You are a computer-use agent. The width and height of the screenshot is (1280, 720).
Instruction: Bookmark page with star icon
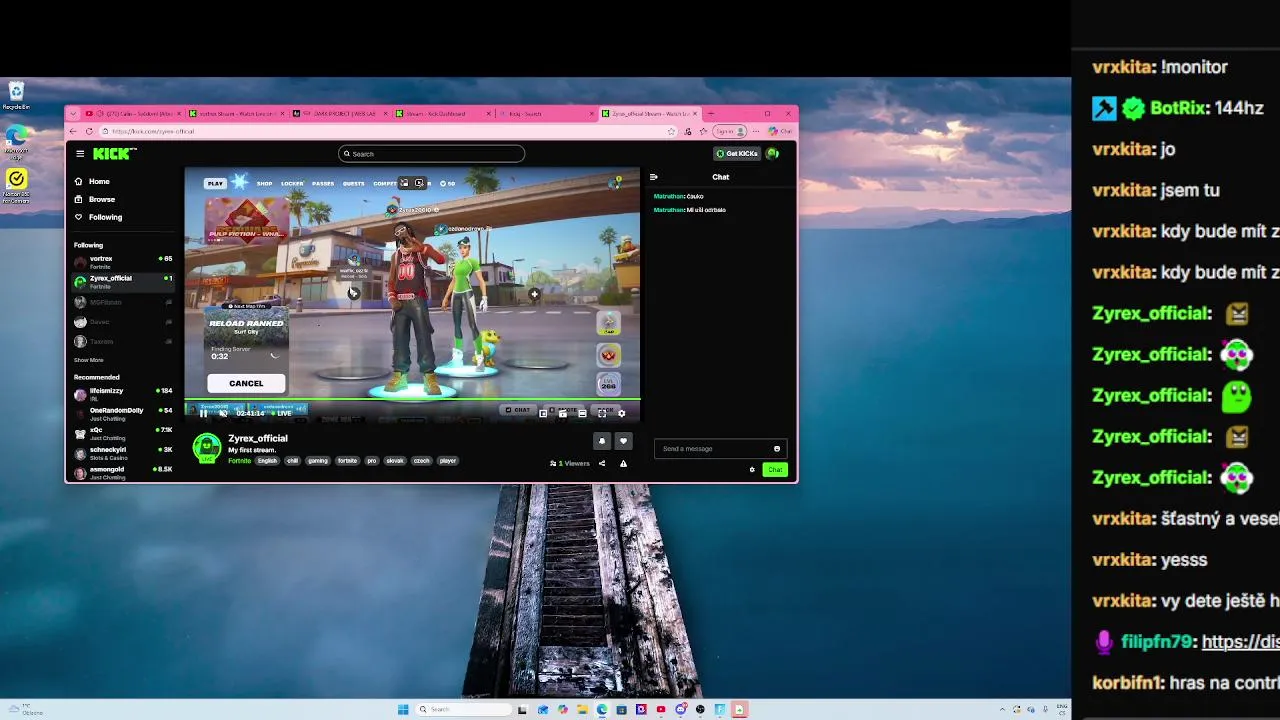tap(671, 131)
